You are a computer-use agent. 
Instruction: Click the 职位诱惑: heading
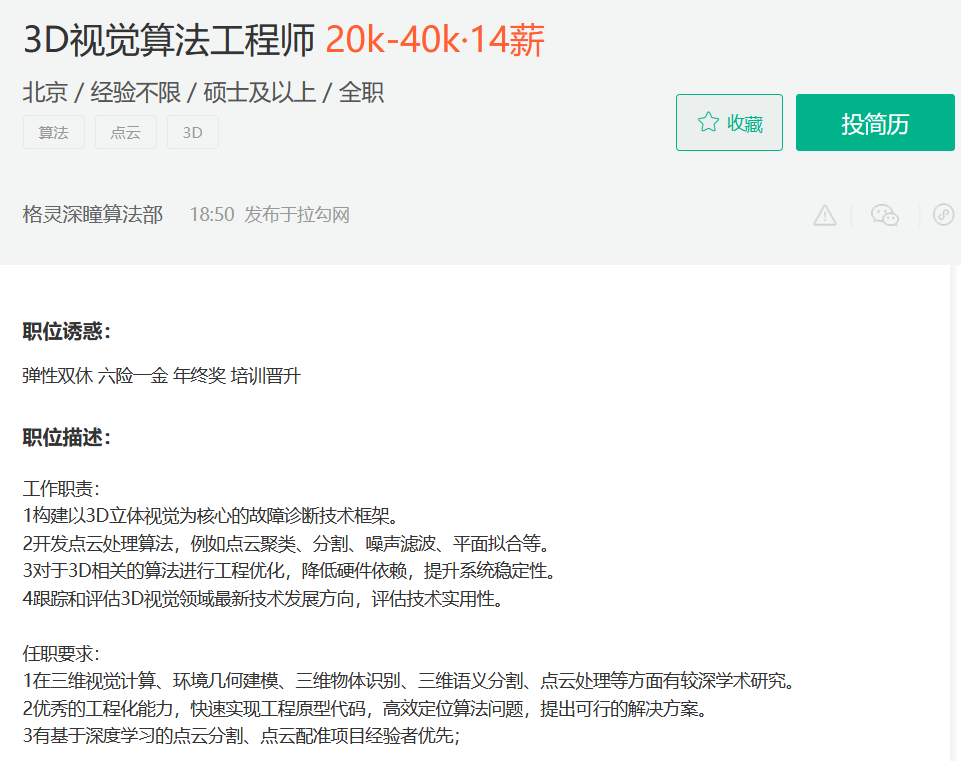click(x=67, y=331)
